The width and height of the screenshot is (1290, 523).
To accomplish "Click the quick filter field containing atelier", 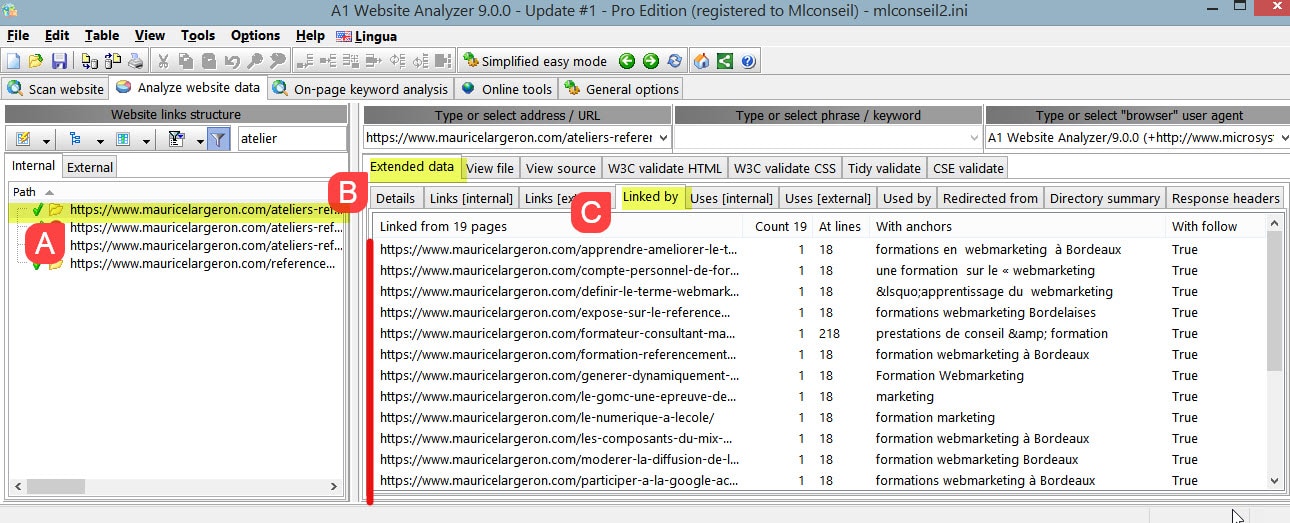I will (292, 139).
